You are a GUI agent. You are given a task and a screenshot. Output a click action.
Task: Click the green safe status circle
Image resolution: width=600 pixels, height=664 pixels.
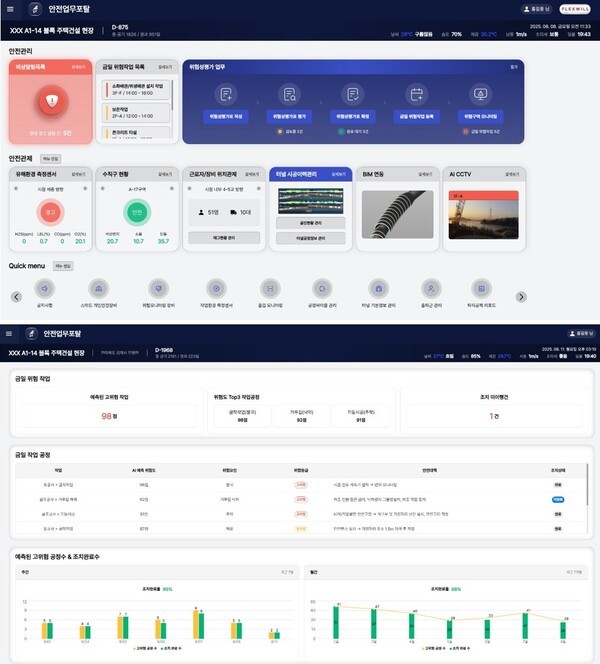(x=137, y=212)
